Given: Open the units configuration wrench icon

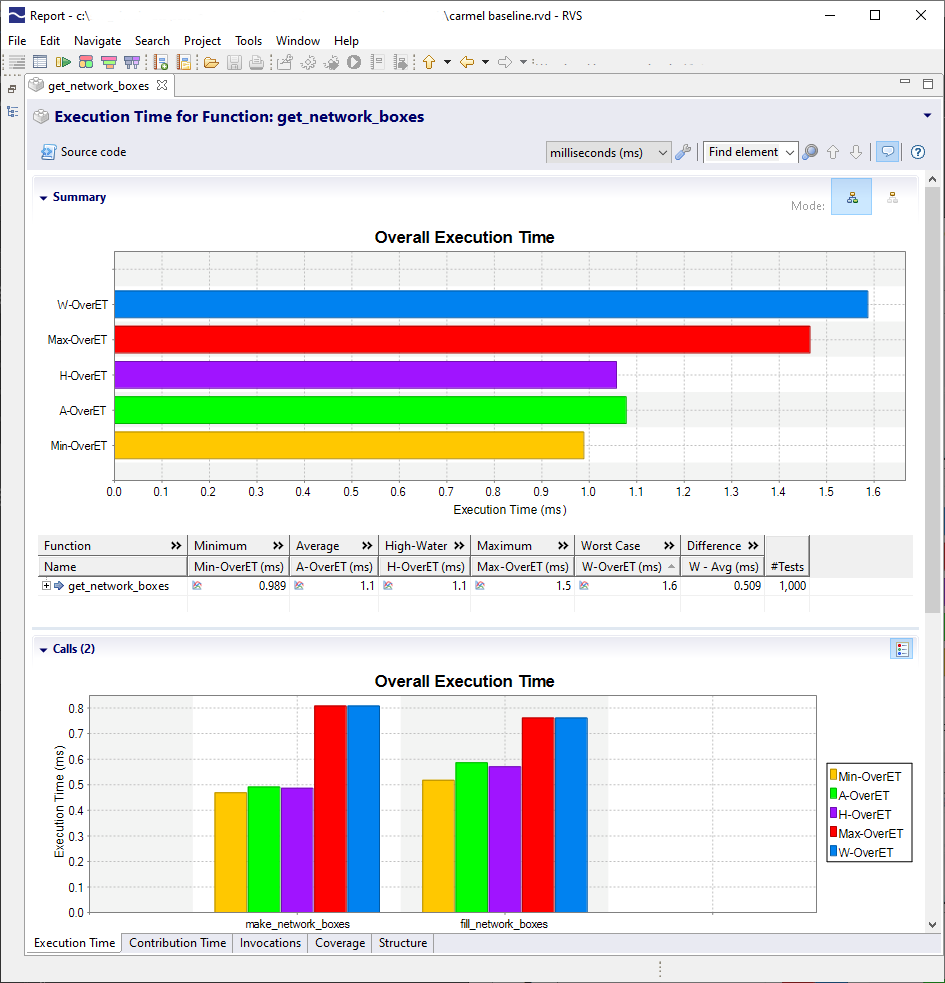Looking at the screenshot, I should (x=684, y=152).
